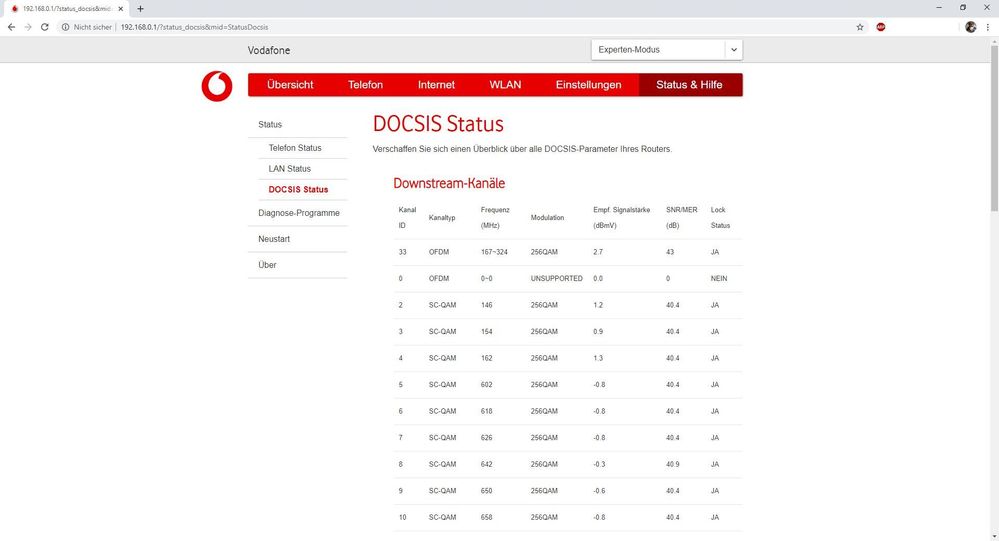Click frequency '658' cell
Screen dimensions: 999x541
(487, 517)
